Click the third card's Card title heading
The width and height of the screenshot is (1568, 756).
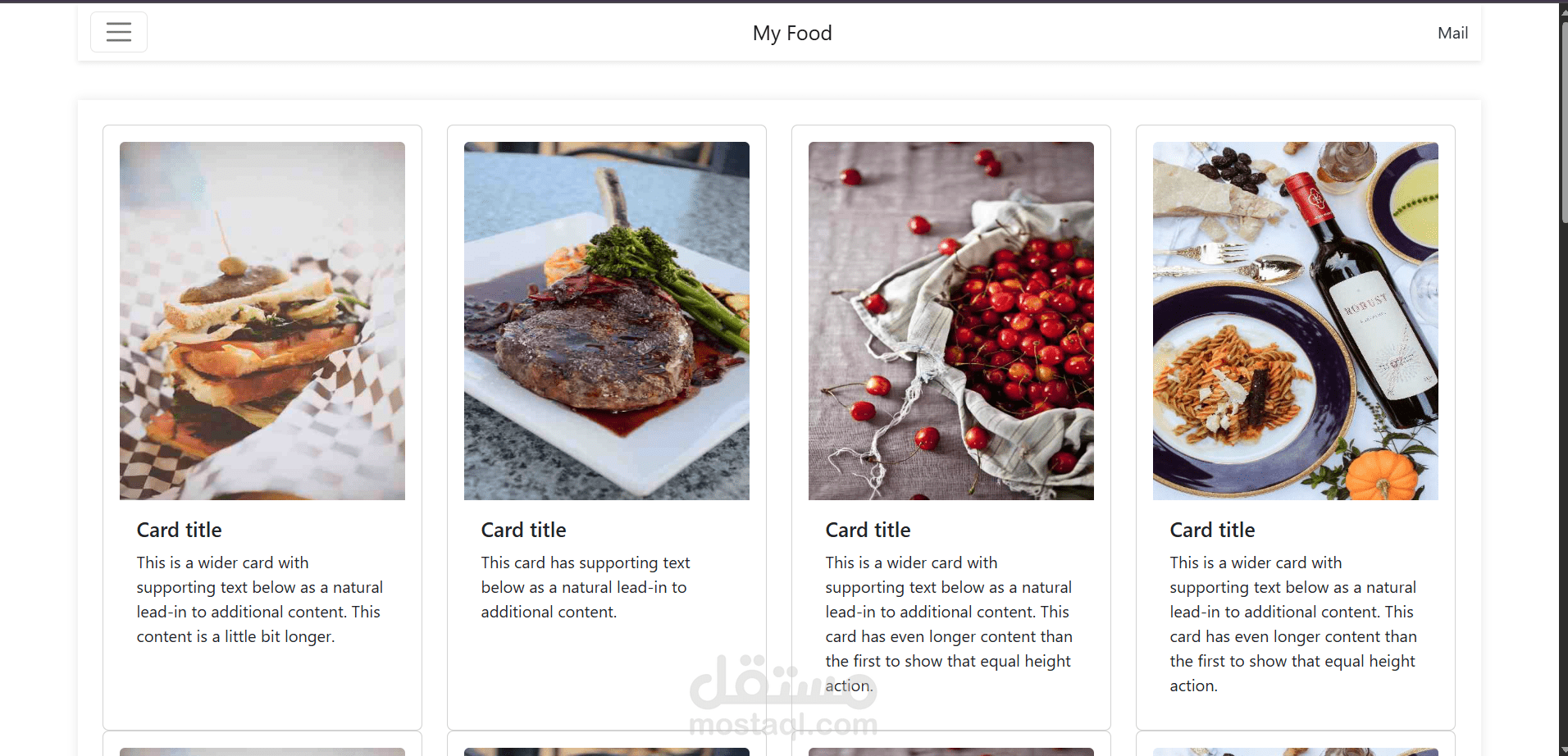coord(868,530)
